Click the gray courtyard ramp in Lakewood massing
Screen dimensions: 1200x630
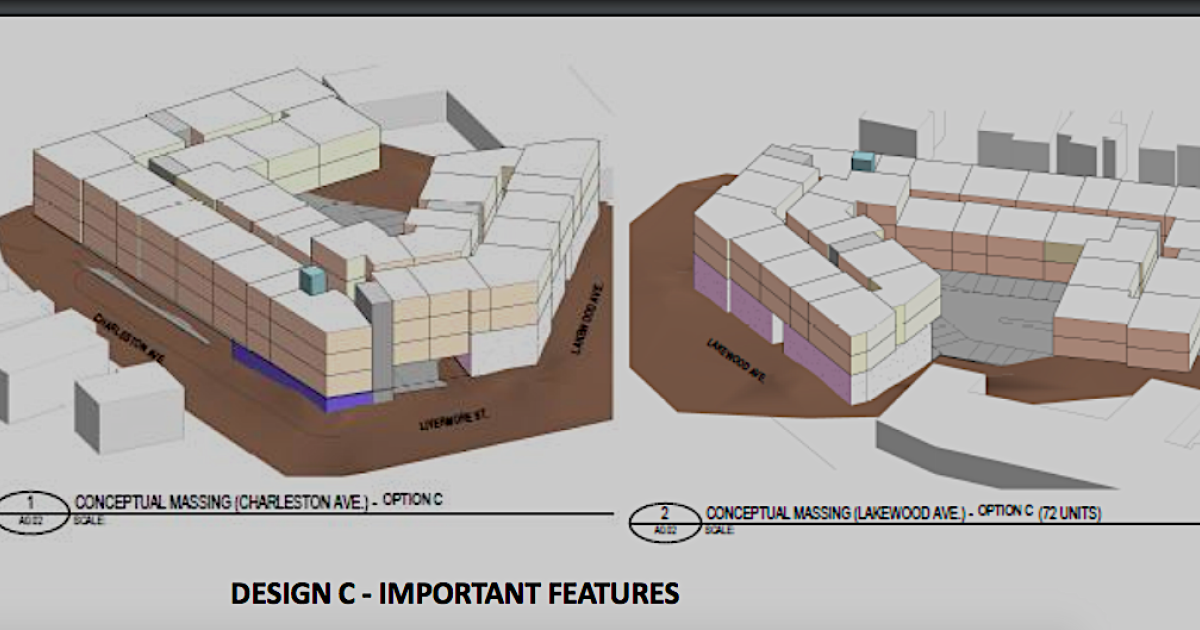coord(990,320)
